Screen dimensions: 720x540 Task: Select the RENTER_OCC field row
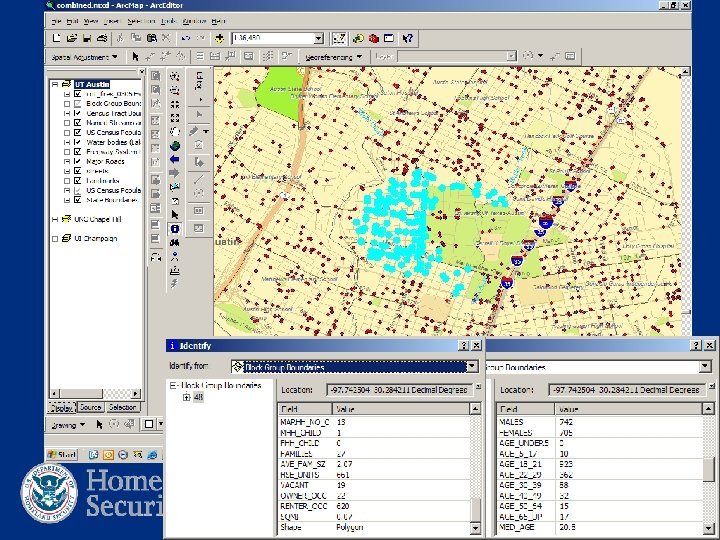coord(374,506)
